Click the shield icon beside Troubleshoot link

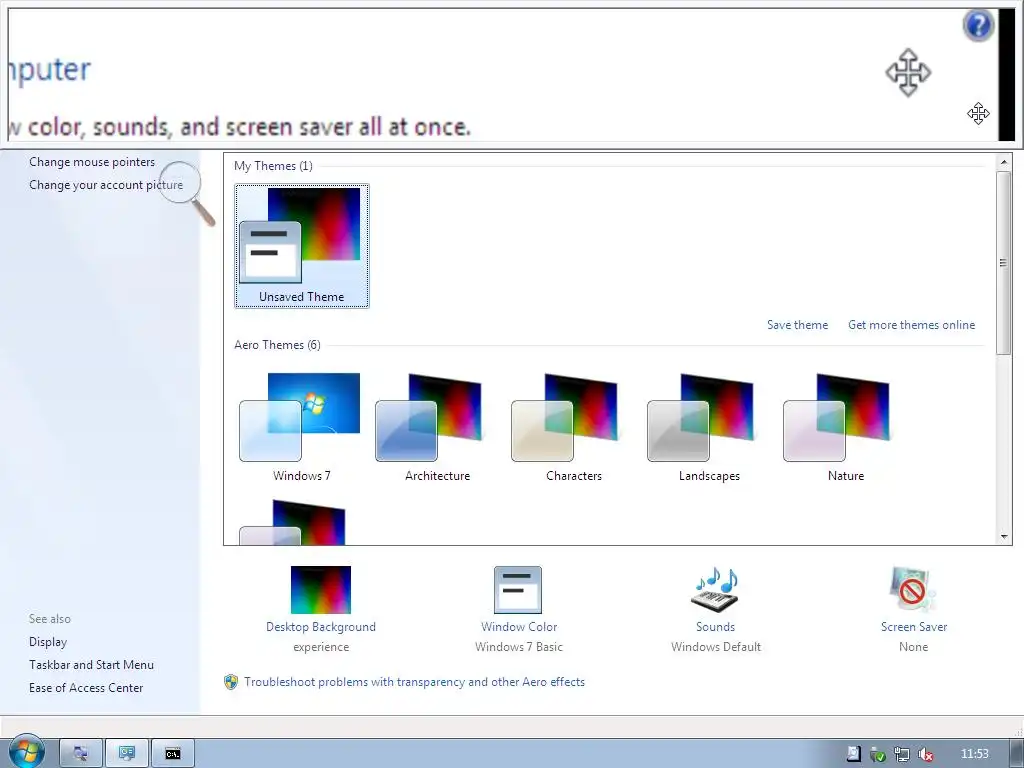tap(231, 682)
